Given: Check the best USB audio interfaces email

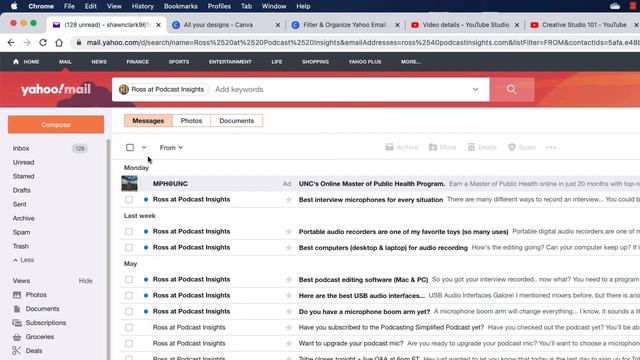Looking at the screenshot, I should [129, 296].
